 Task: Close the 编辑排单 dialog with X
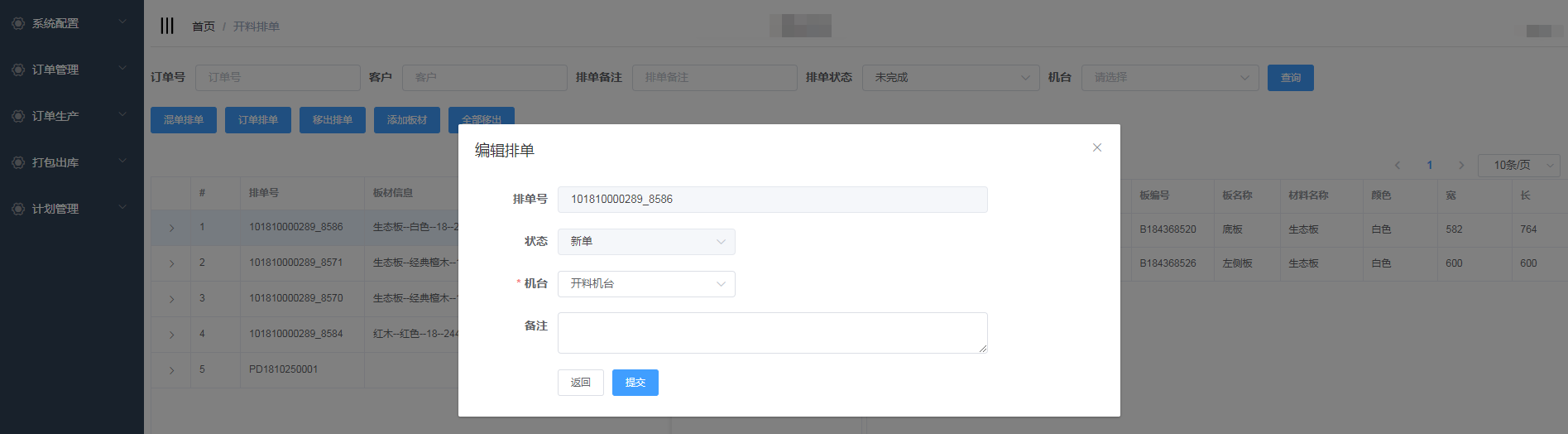tap(1096, 147)
